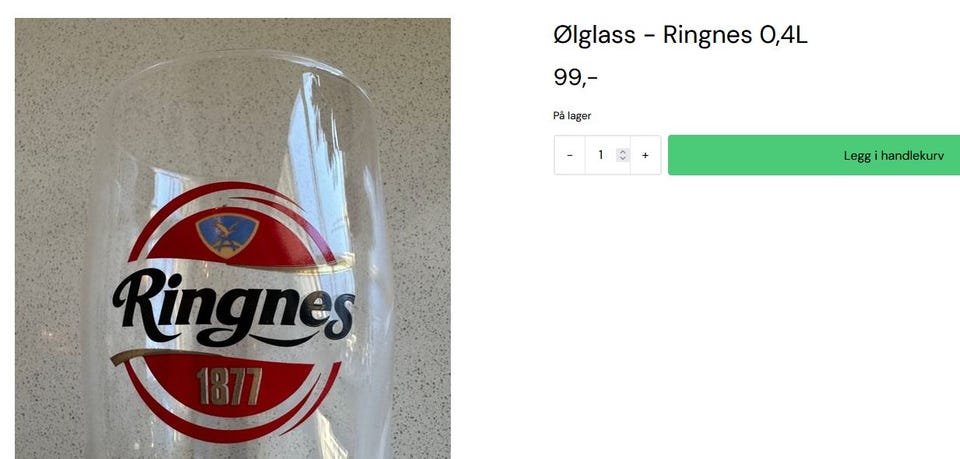This screenshot has height=459, width=960.
Task: Click the 99,- price label
Action: [576, 78]
